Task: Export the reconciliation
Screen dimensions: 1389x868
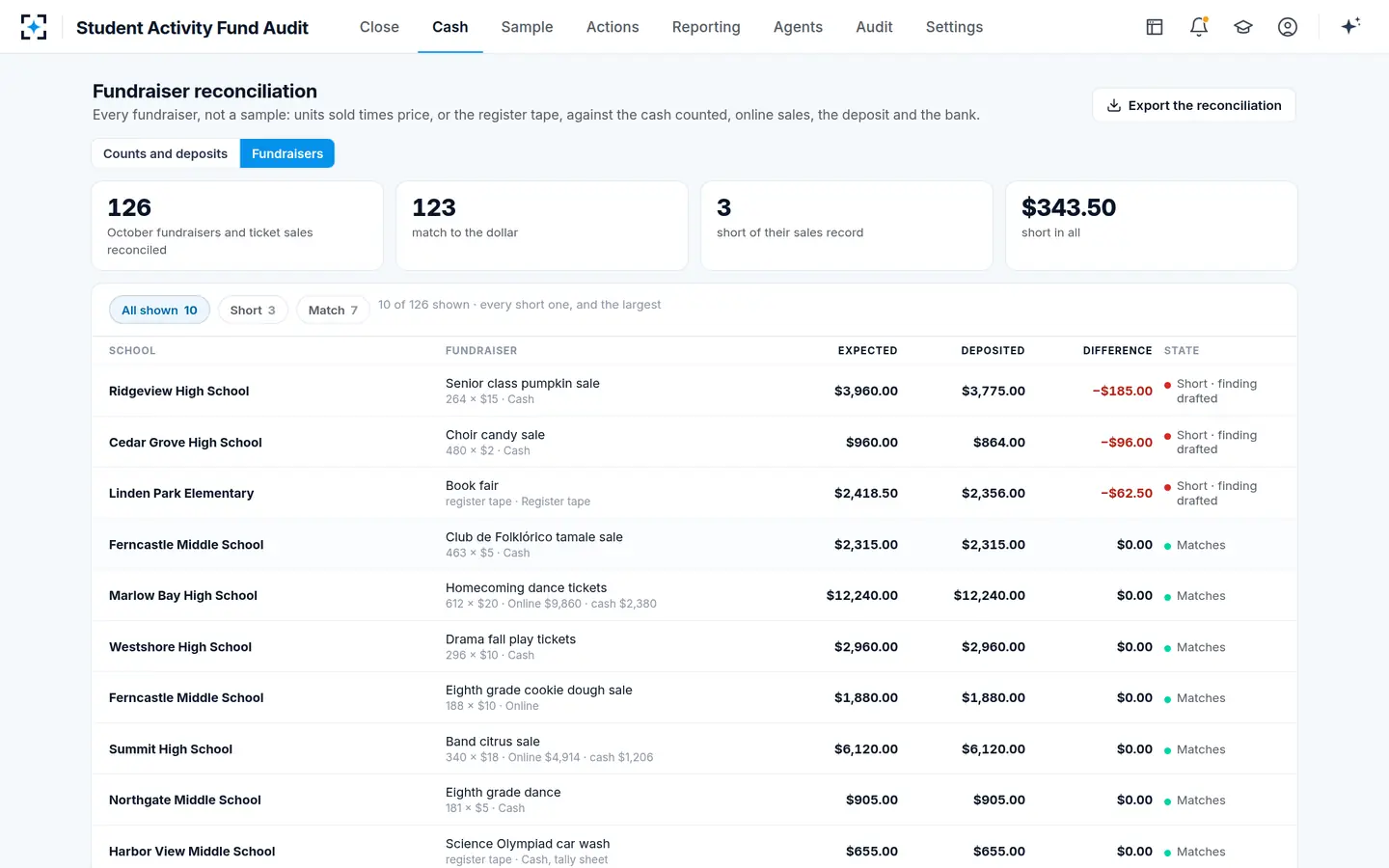Action: 1194,105
